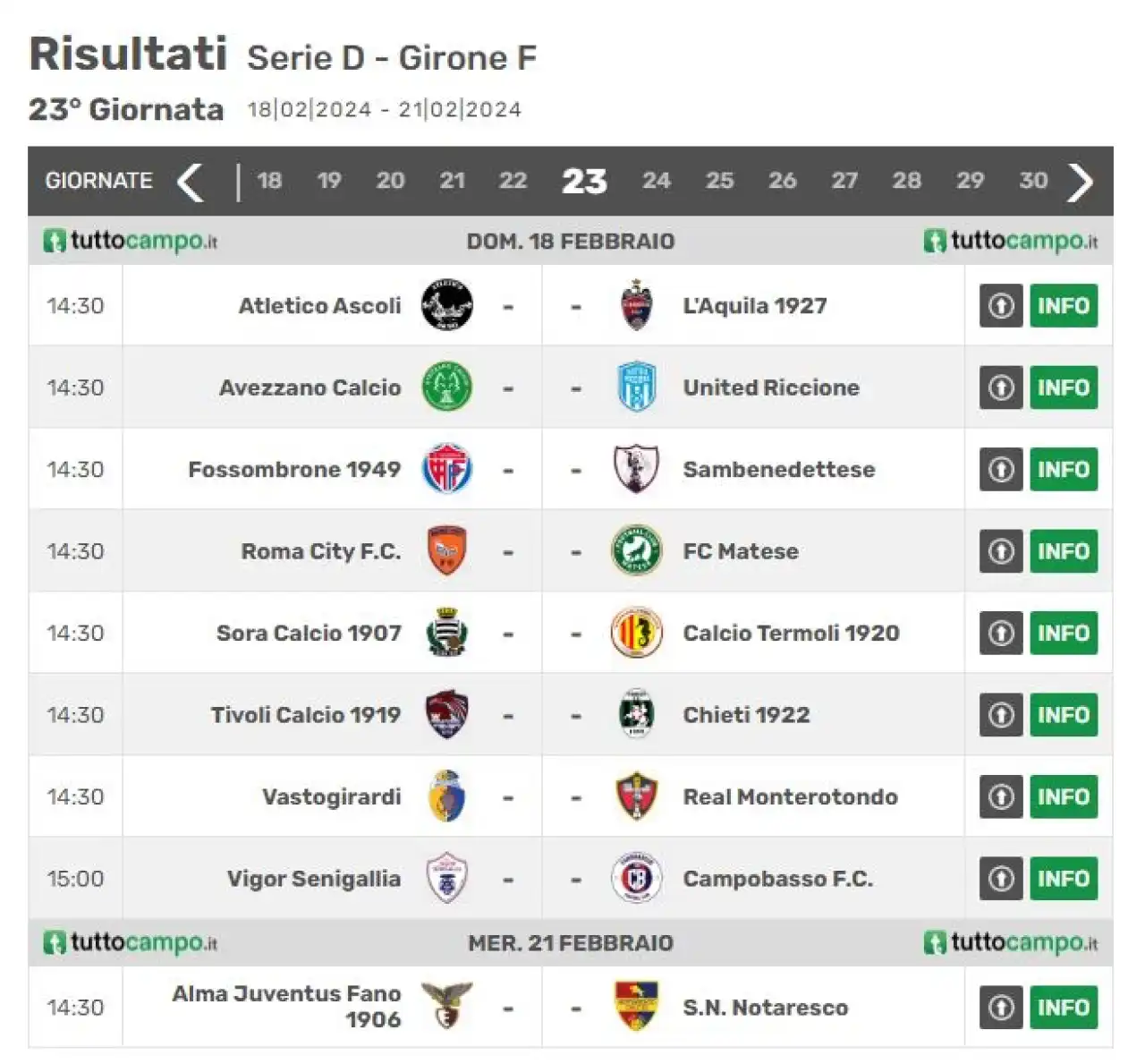Open INFO for Alma Juventus Fano match
Image resolution: width=1145 pixels, height=1064 pixels.
point(1064,1007)
